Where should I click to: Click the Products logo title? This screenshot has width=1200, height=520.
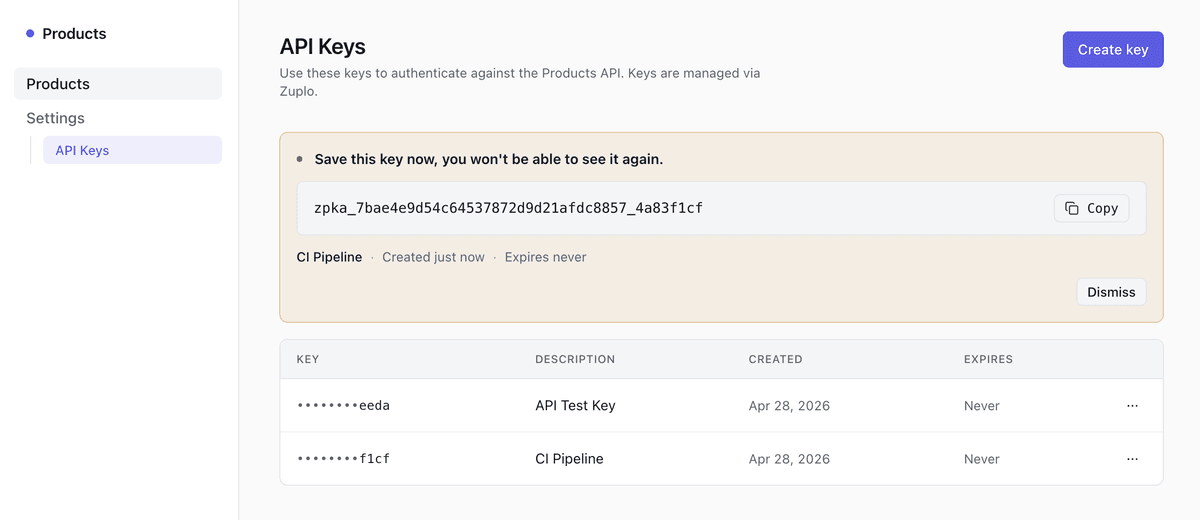74,34
